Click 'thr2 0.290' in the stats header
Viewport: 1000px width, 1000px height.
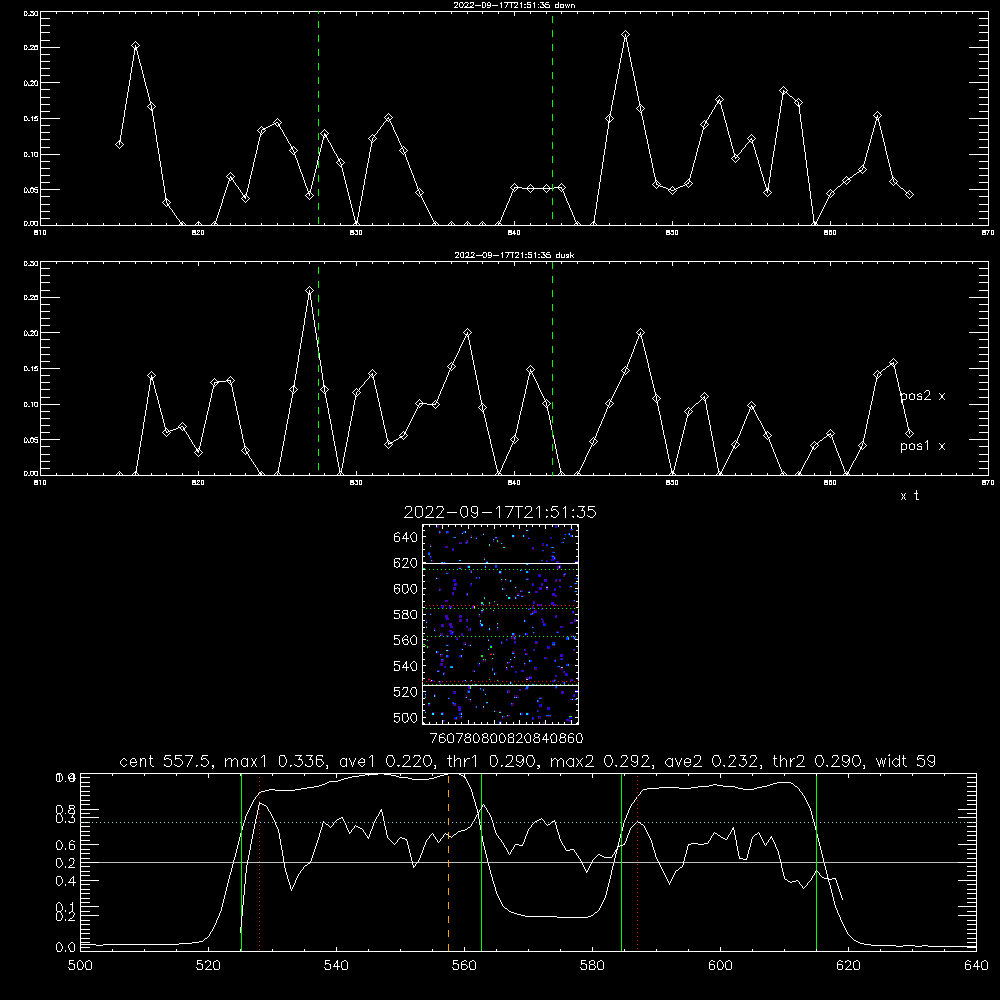[818, 761]
